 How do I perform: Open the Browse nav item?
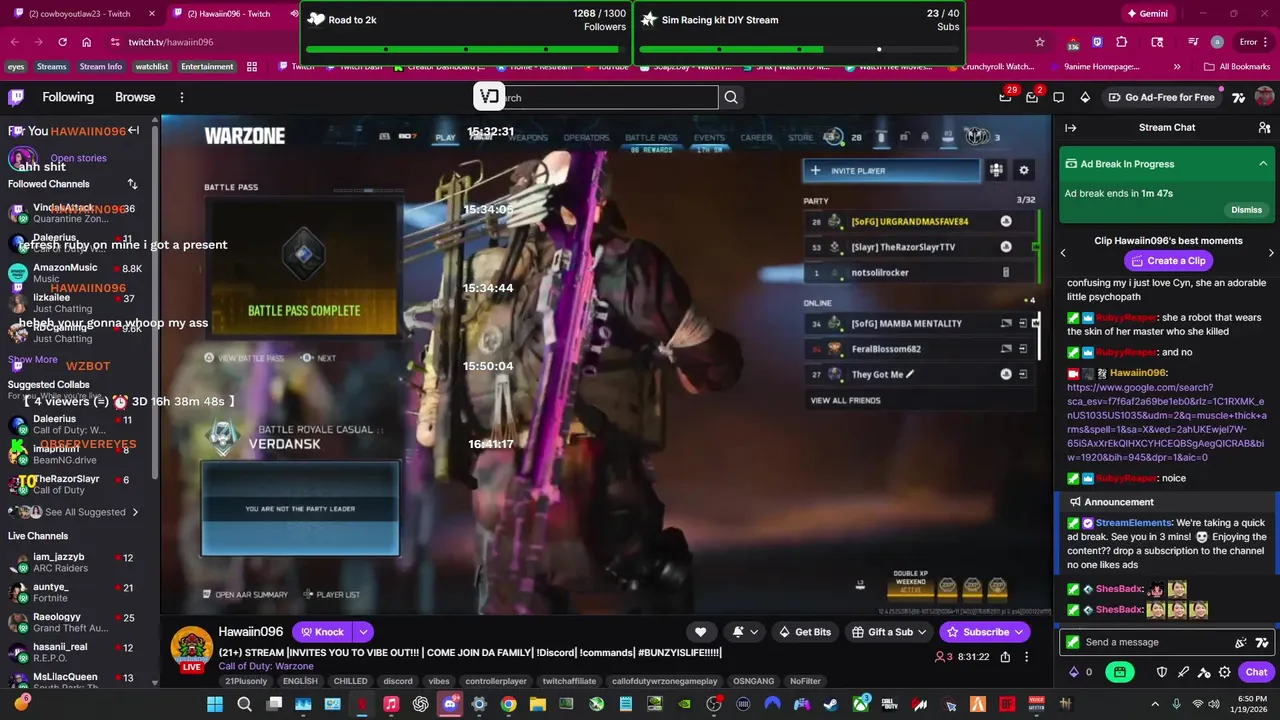[x=135, y=97]
